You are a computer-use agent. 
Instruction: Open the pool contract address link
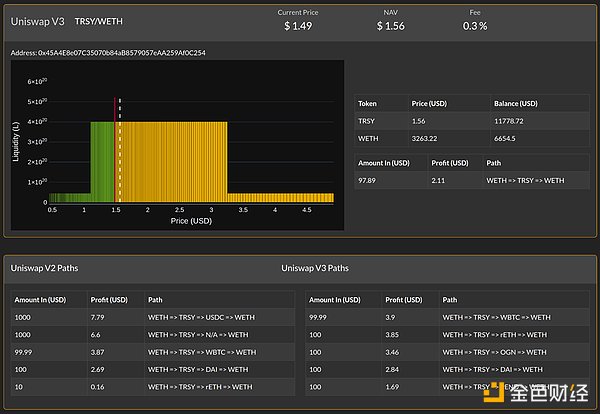[x=122, y=52]
